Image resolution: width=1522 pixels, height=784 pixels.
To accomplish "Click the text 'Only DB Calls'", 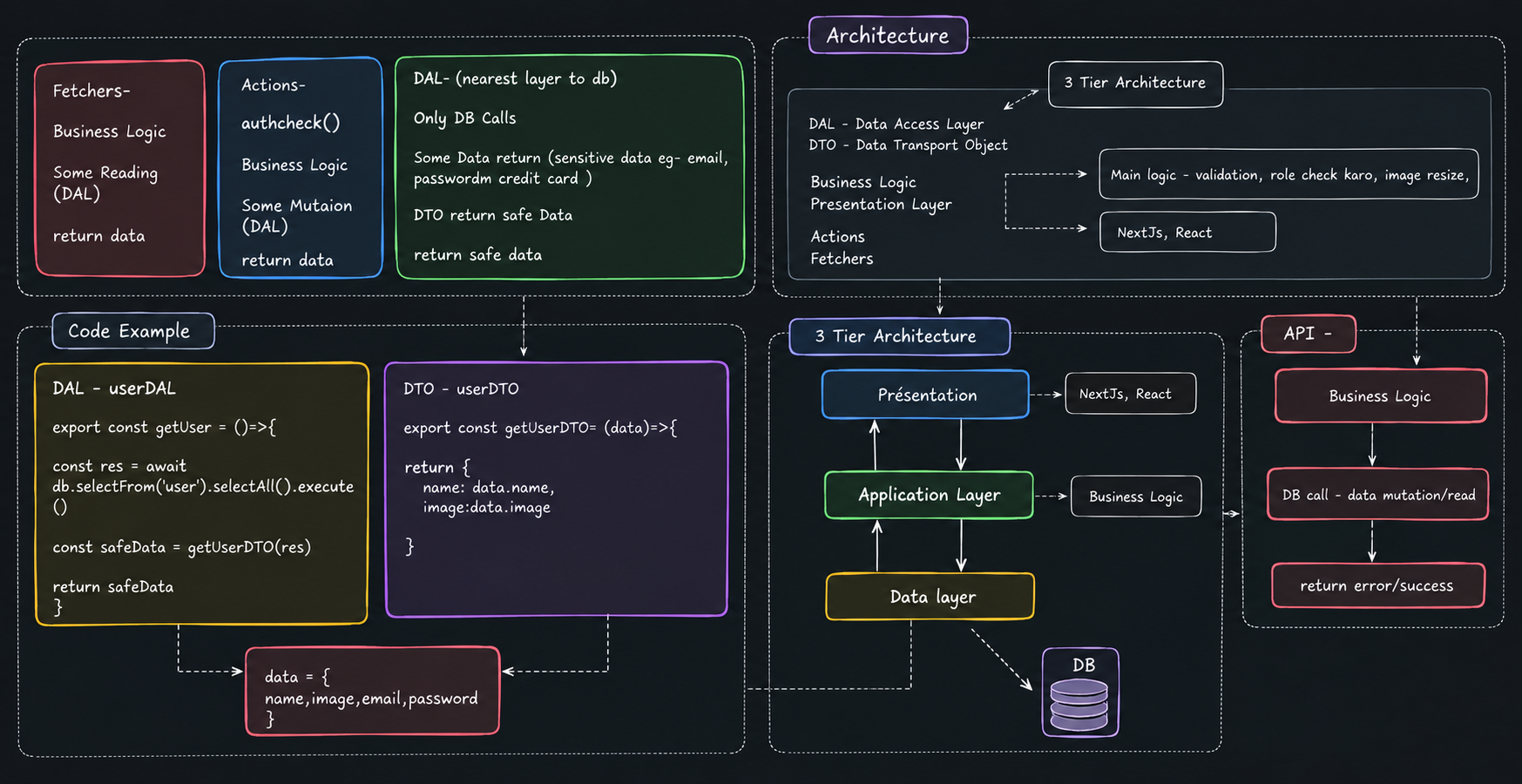I will pyautogui.click(x=464, y=118).
